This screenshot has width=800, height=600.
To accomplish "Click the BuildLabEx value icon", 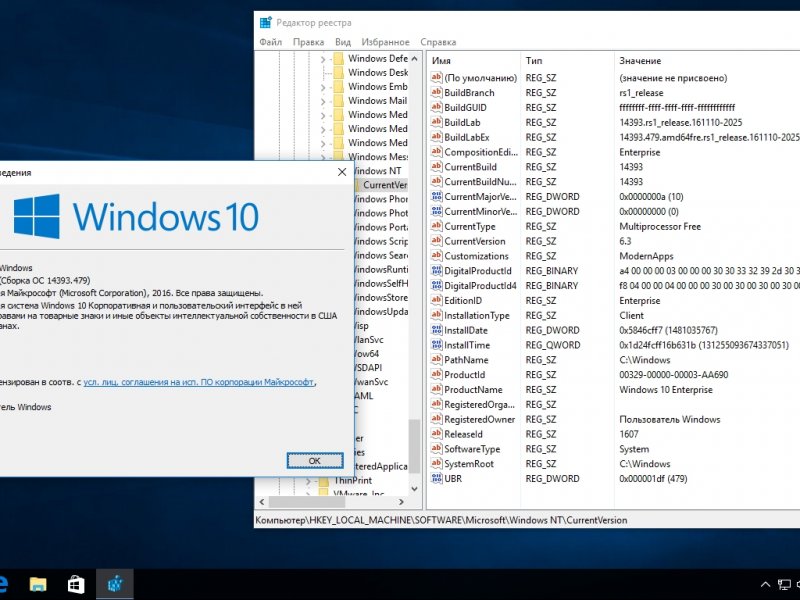I will coord(436,137).
